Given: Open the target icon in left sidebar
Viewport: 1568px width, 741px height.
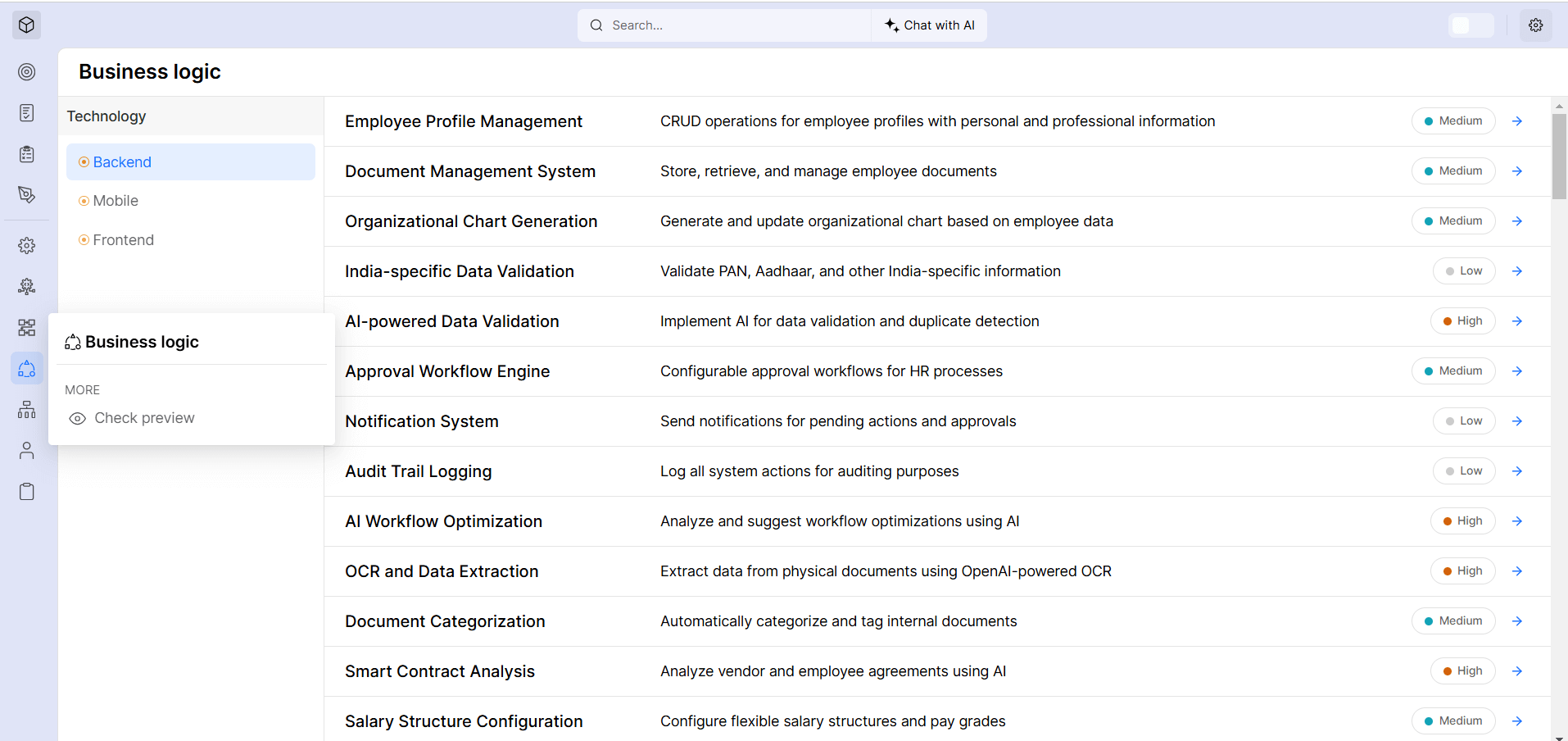Looking at the screenshot, I should (27, 72).
